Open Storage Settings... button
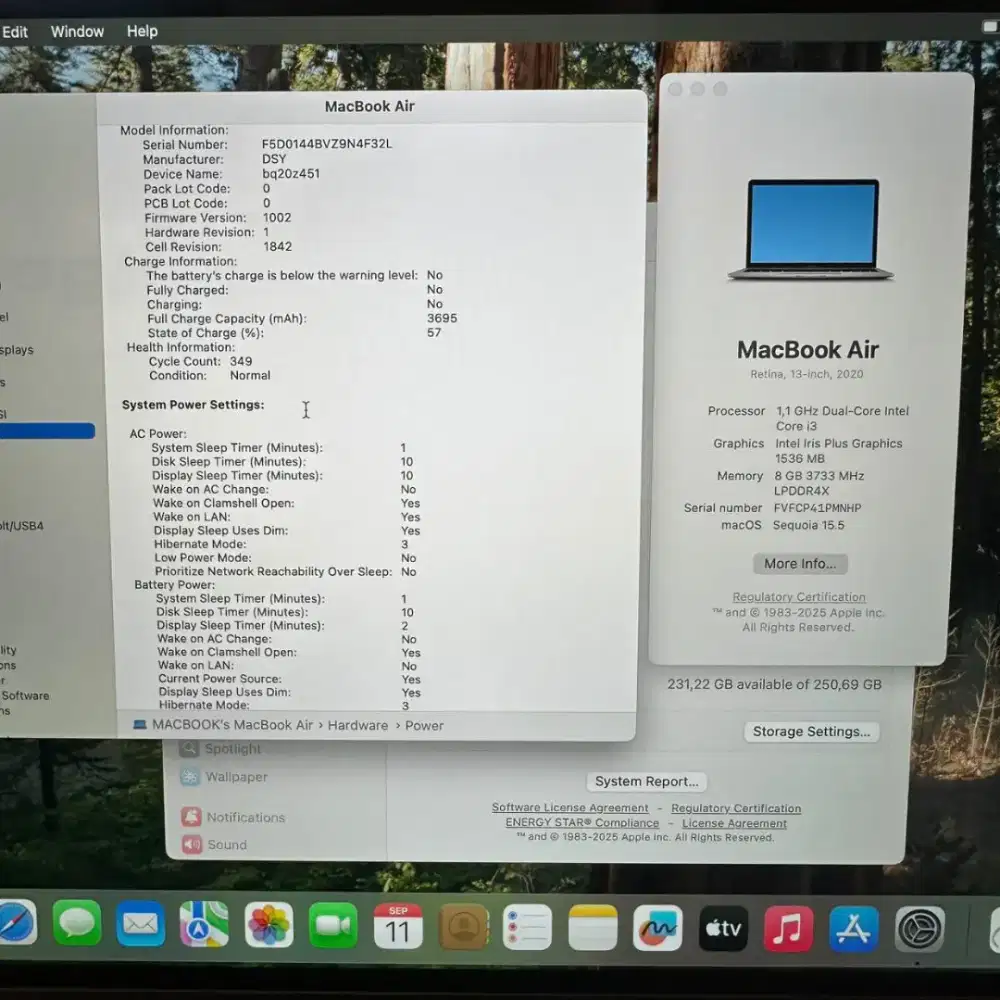Image resolution: width=1000 pixels, height=1000 pixels. 811,732
